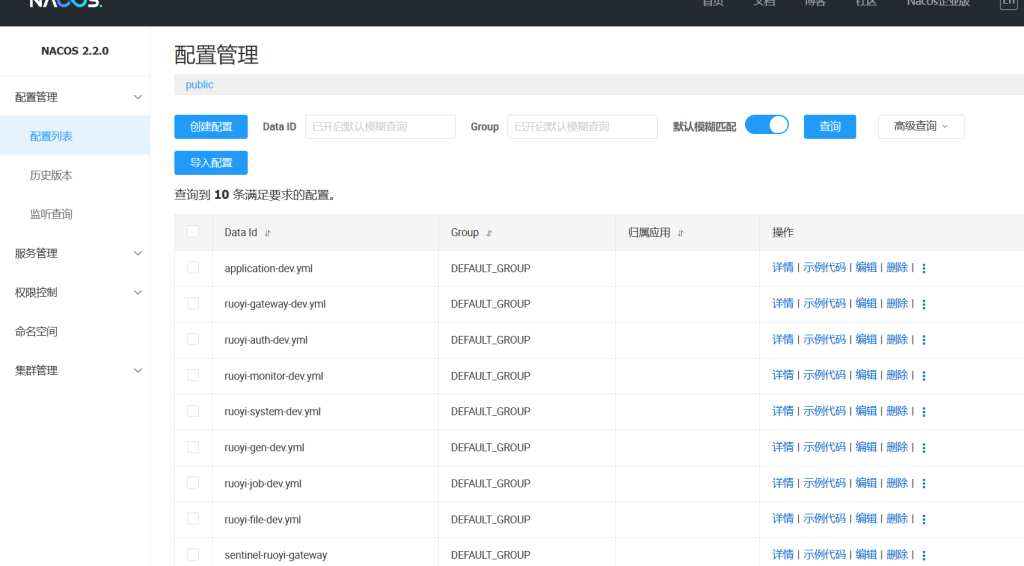Expand the 高级查询 dropdown
The width and height of the screenshot is (1024, 566).
(x=920, y=126)
